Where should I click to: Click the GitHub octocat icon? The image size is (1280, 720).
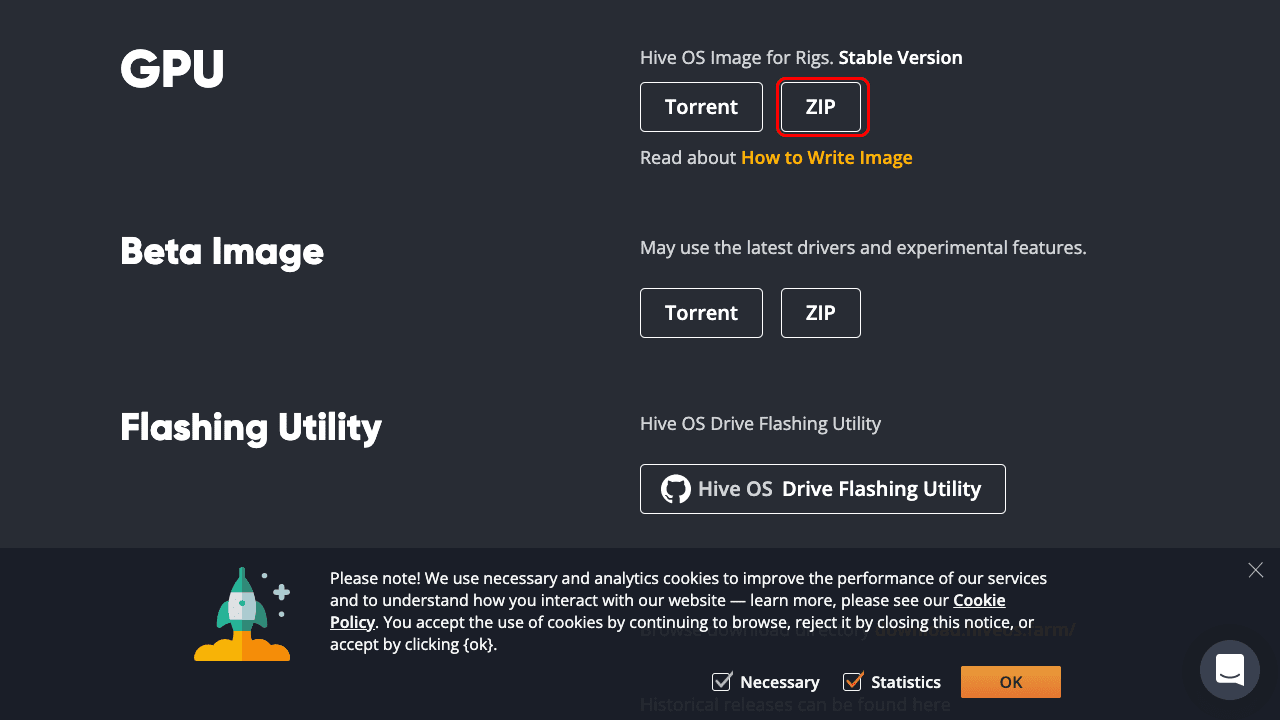676,489
